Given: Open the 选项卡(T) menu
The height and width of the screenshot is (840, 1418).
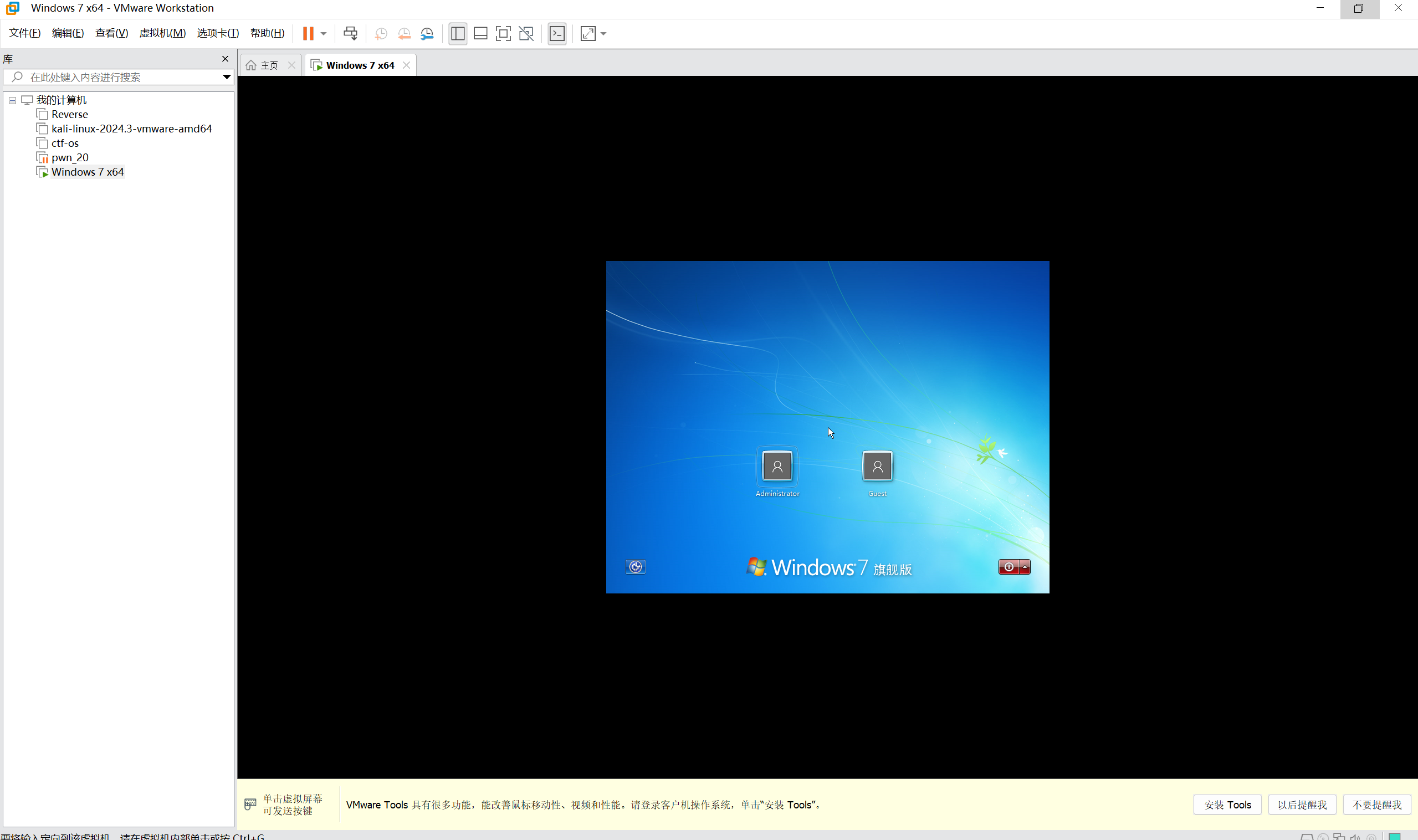Looking at the screenshot, I should tap(218, 33).
